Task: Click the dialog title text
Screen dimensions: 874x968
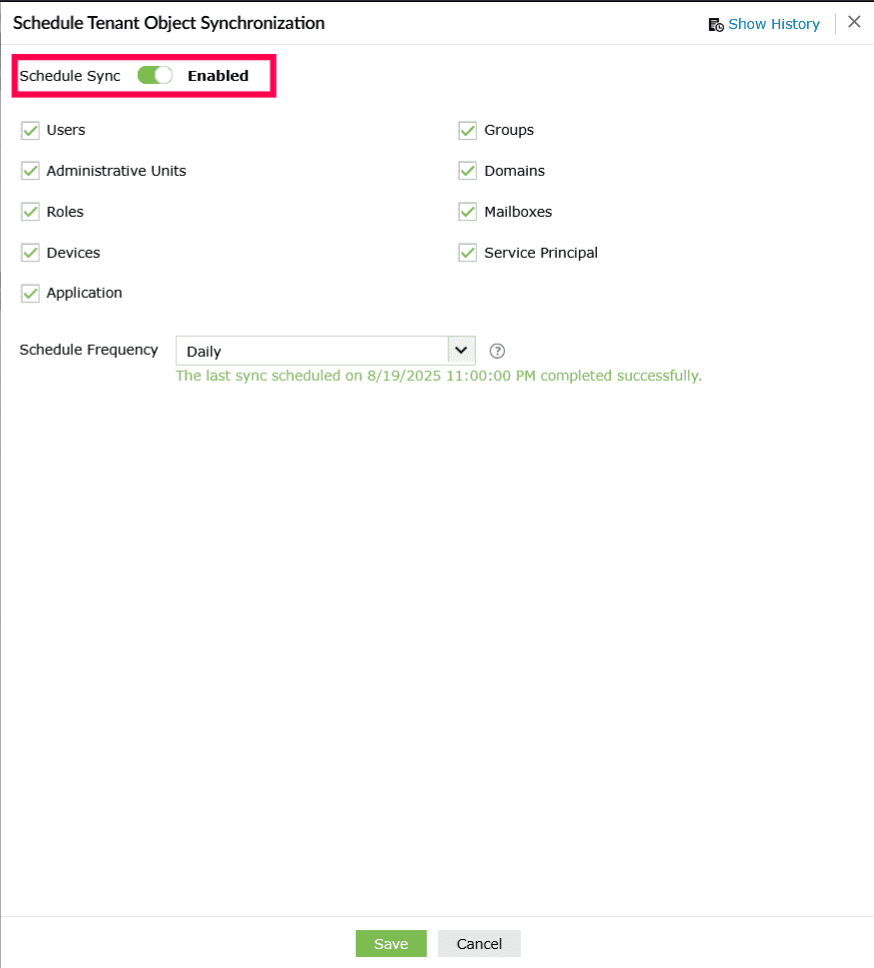Action: click(x=169, y=23)
